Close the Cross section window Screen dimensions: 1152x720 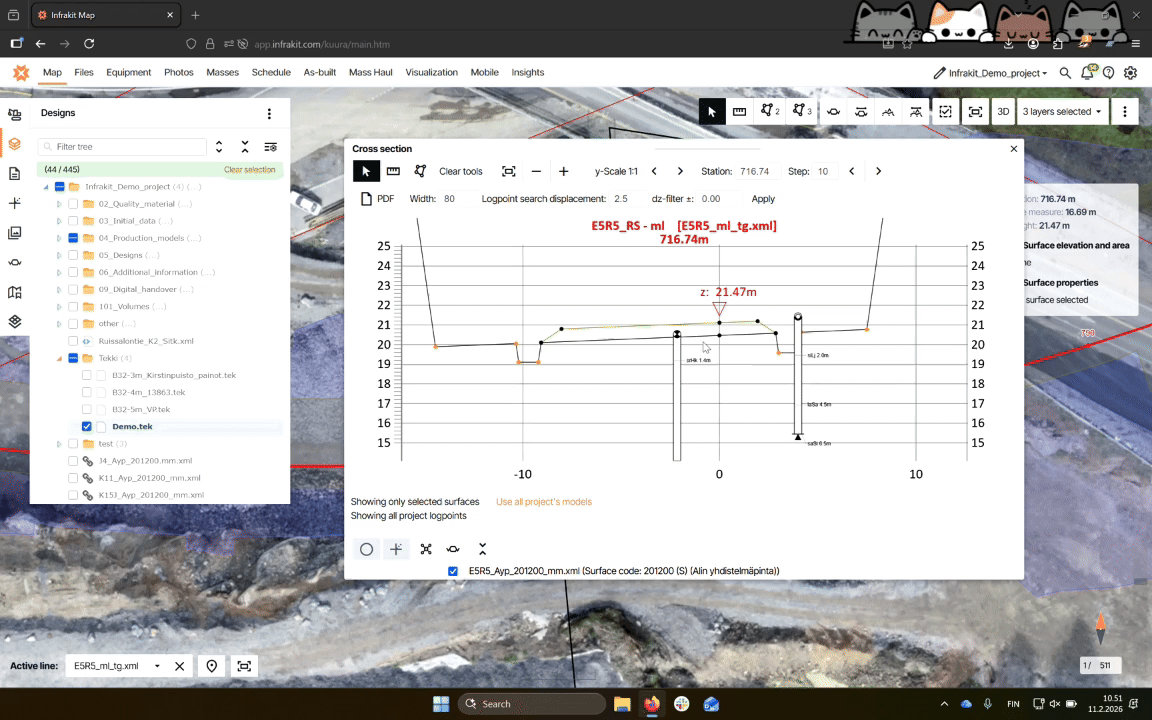1014,148
